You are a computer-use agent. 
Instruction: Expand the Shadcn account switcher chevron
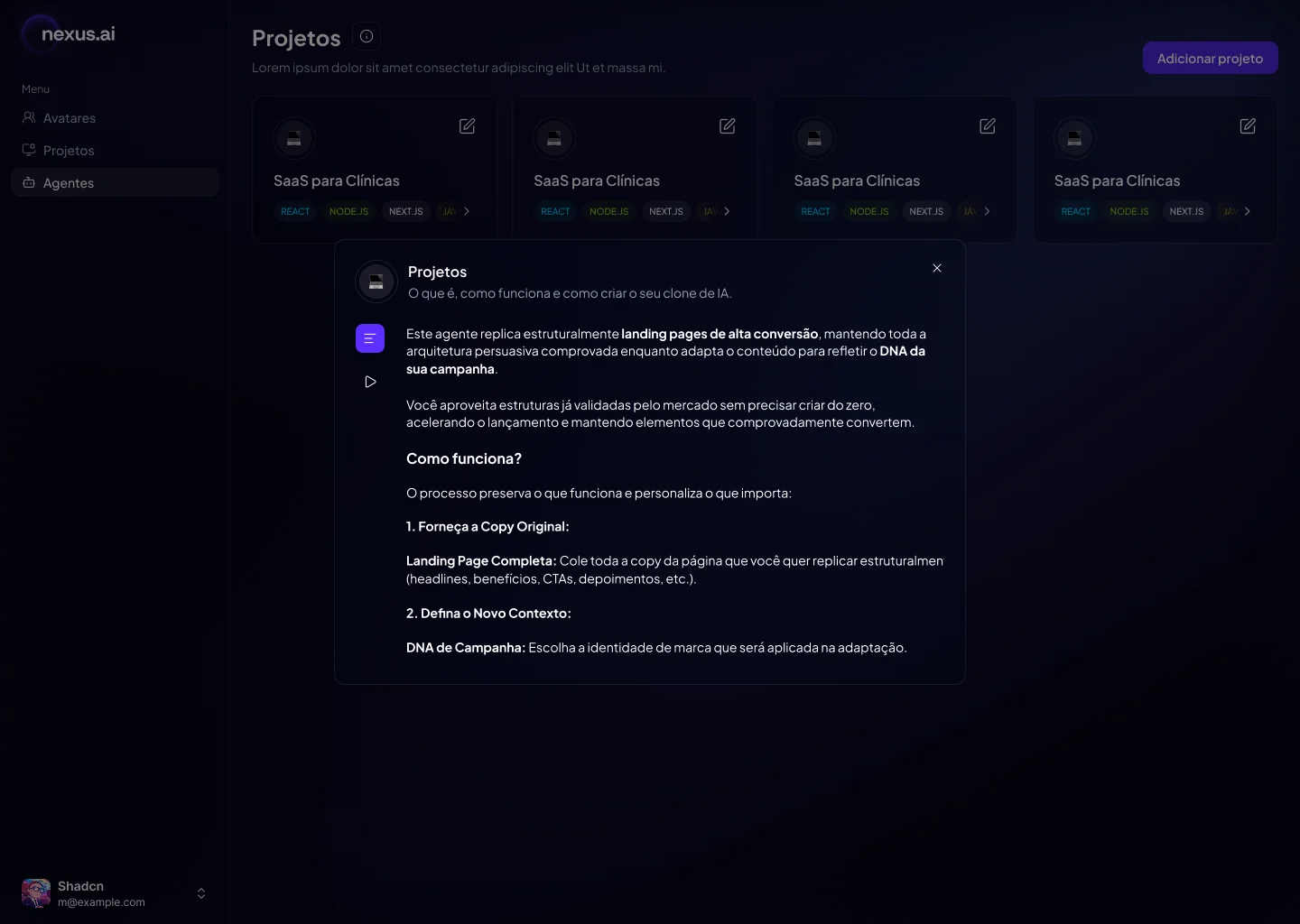point(201,893)
